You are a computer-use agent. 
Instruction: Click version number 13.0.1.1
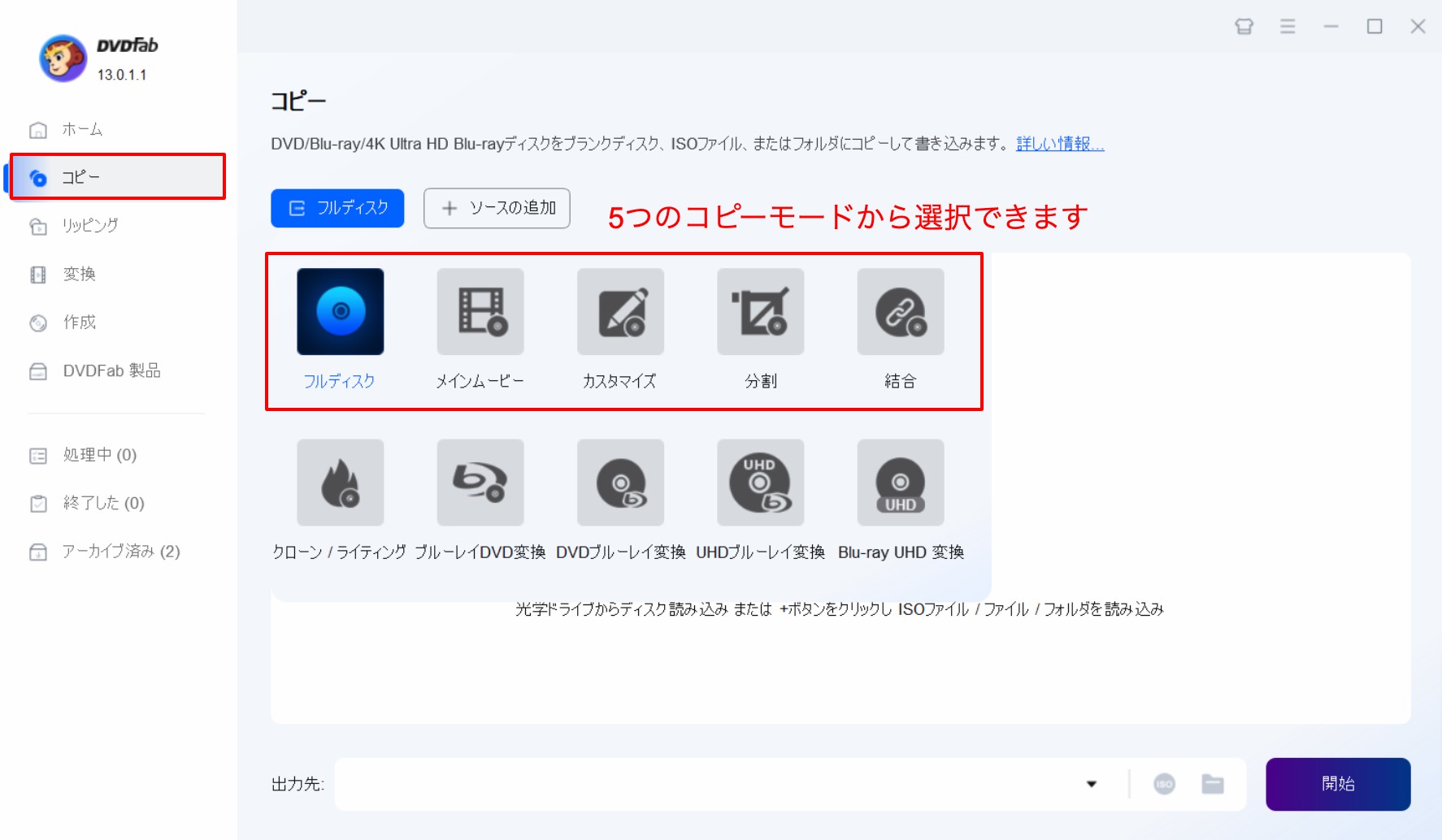pos(122,75)
